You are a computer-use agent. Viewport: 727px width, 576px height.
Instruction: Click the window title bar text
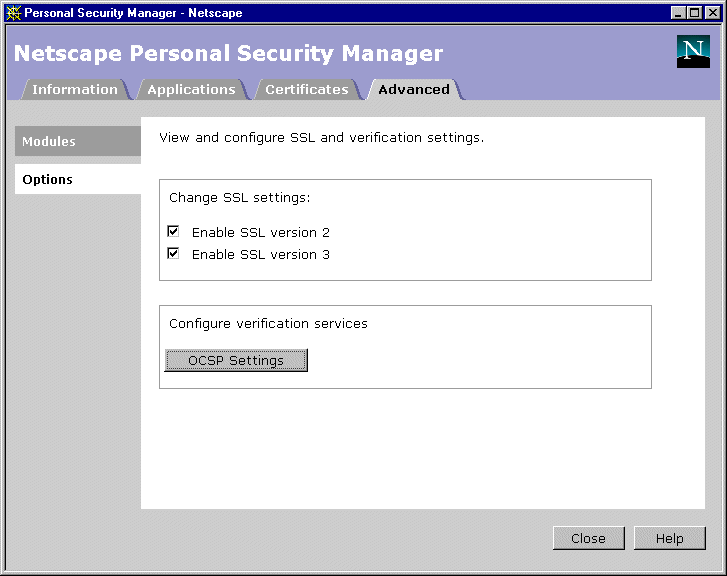tap(133, 13)
